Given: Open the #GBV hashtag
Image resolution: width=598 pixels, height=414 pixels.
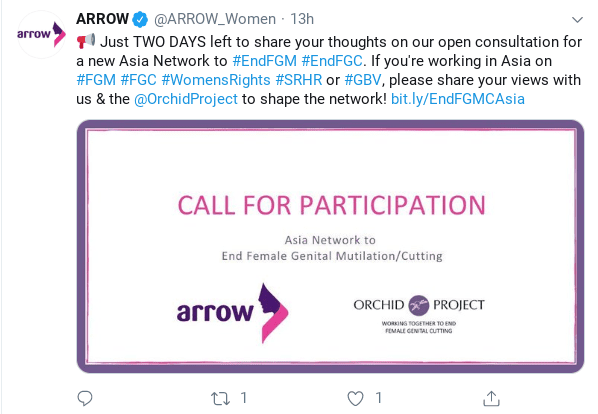Looking at the screenshot, I should point(363,80).
